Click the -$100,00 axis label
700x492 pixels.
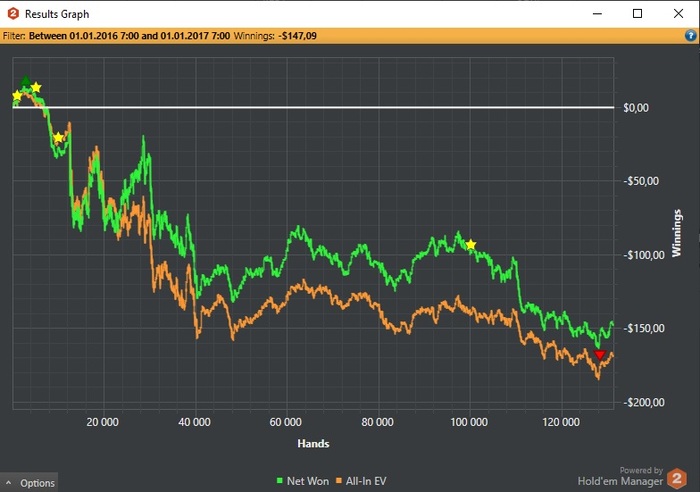(x=644, y=255)
